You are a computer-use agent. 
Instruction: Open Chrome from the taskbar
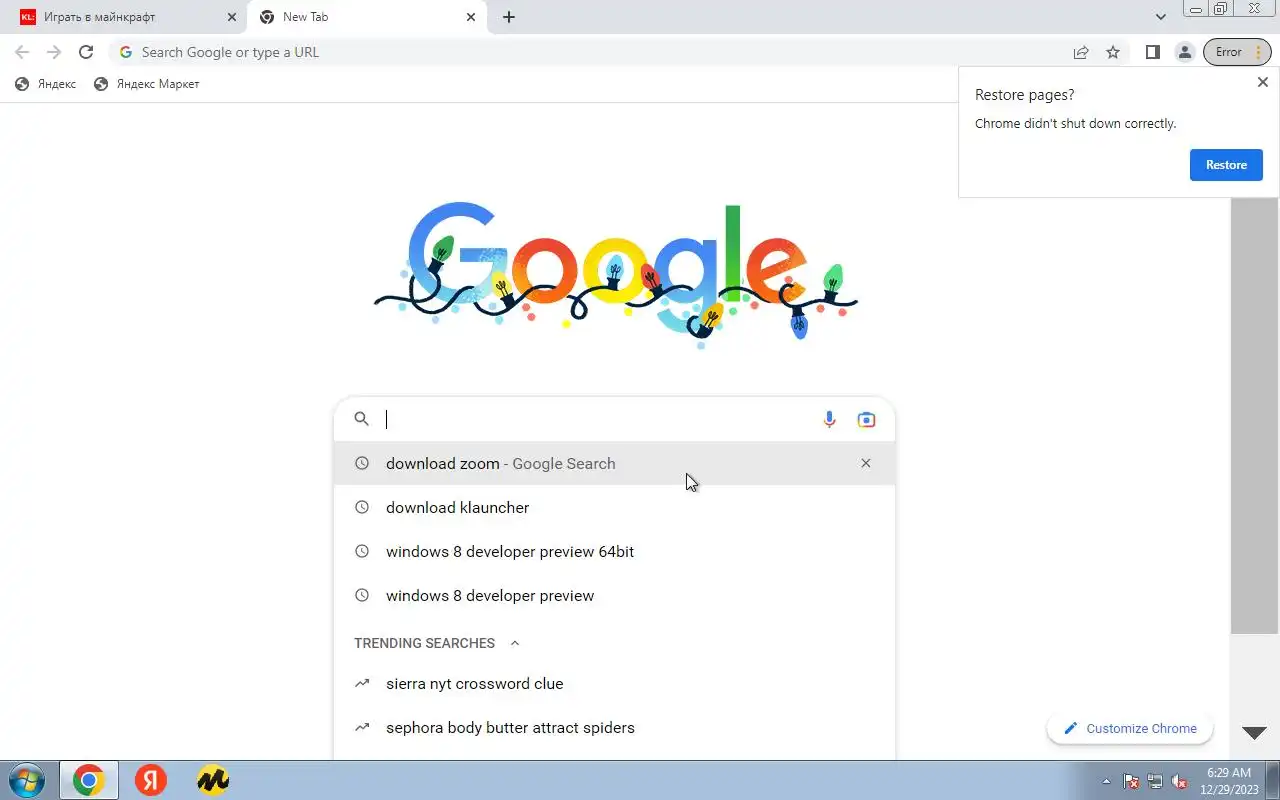[x=89, y=780]
